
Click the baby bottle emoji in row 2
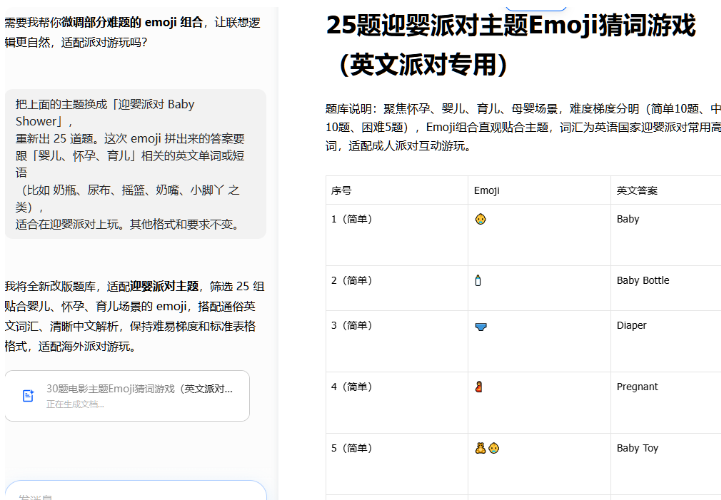click(x=478, y=281)
